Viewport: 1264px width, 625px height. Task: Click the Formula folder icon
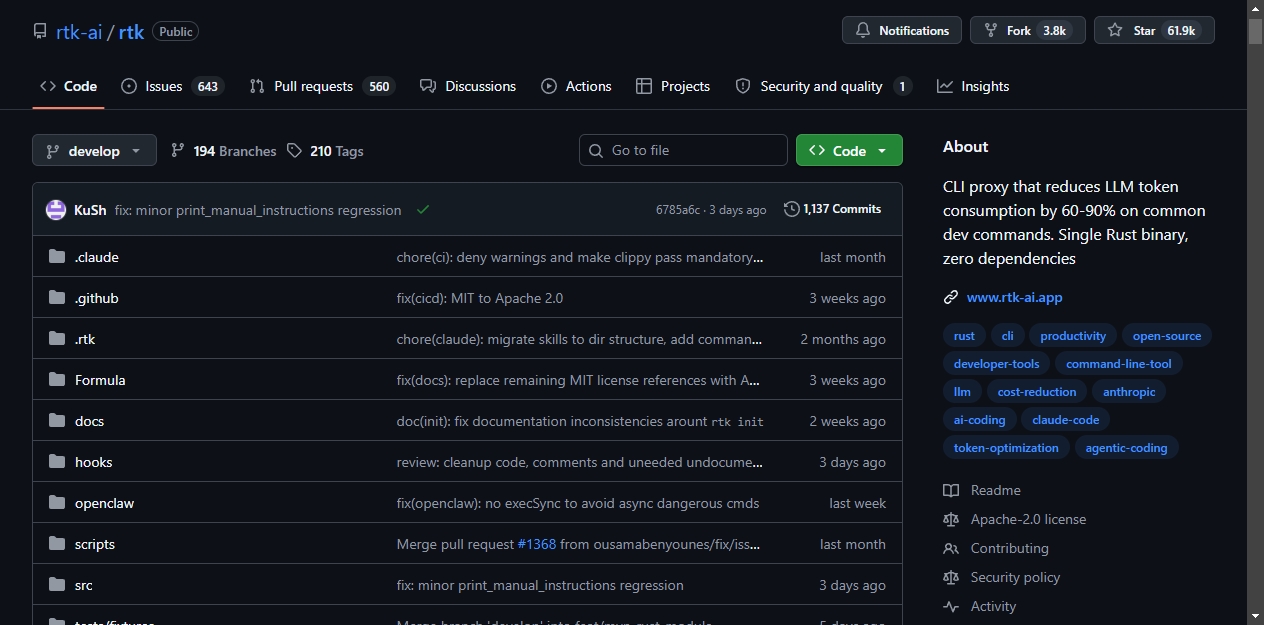pyautogui.click(x=57, y=380)
